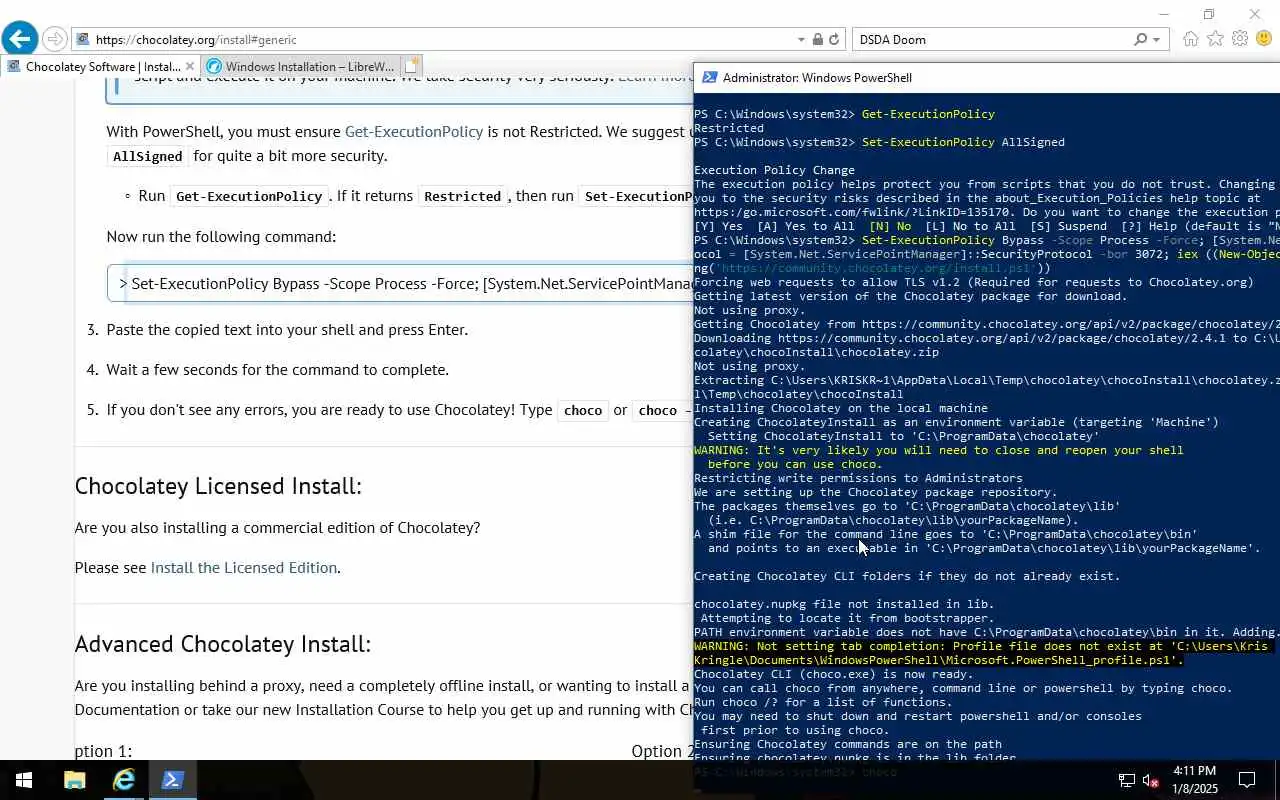The height and width of the screenshot is (800, 1280).
Task: Open File Explorer from taskbar
Action: [x=75, y=780]
